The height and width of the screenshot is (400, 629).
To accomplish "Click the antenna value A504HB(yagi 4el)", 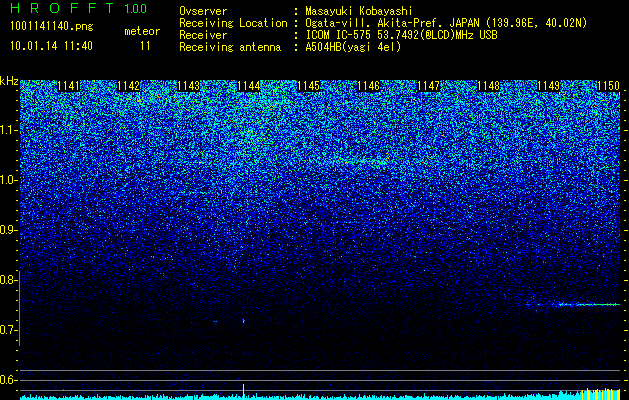I will pyautogui.click(x=353, y=47).
